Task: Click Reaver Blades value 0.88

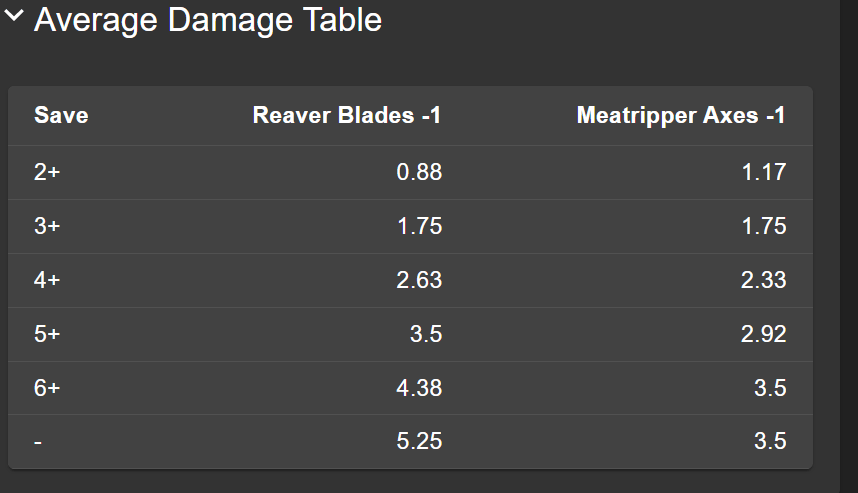Action: click(419, 172)
